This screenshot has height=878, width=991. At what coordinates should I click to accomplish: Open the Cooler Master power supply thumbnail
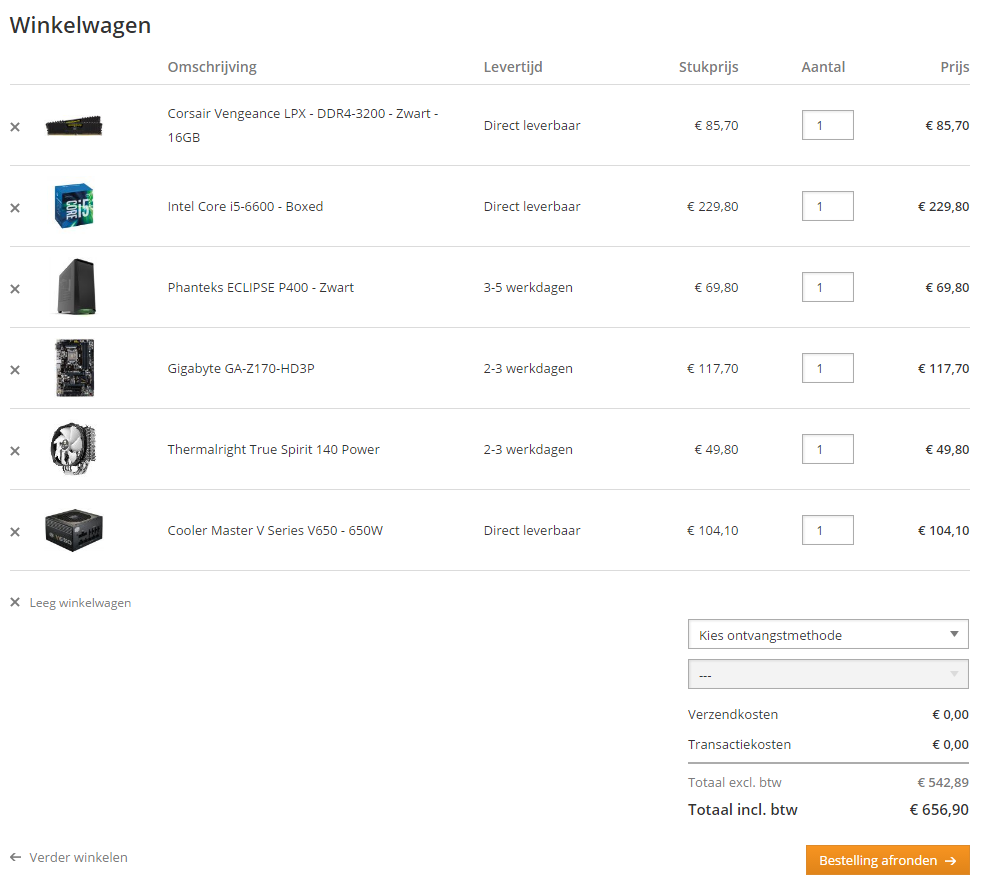point(74,530)
